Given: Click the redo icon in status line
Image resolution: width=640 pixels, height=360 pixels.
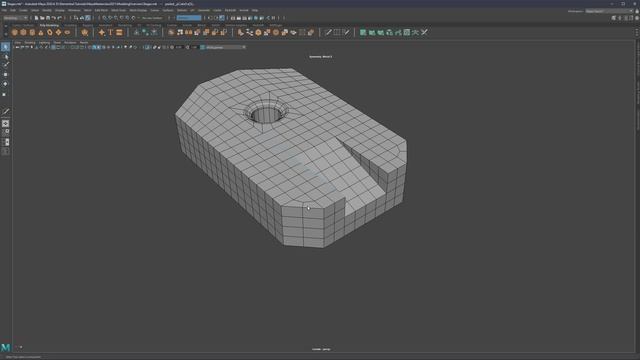Looking at the screenshot, I should click(x=60, y=18).
